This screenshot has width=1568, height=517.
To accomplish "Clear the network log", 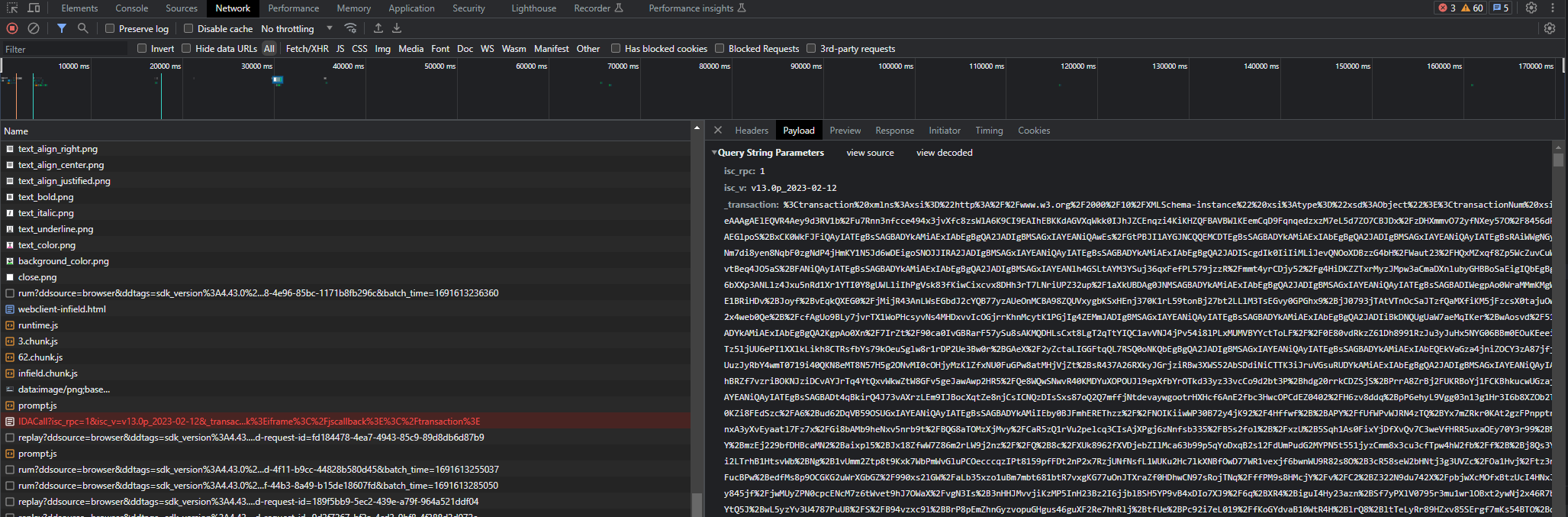I will pos(34,28).
